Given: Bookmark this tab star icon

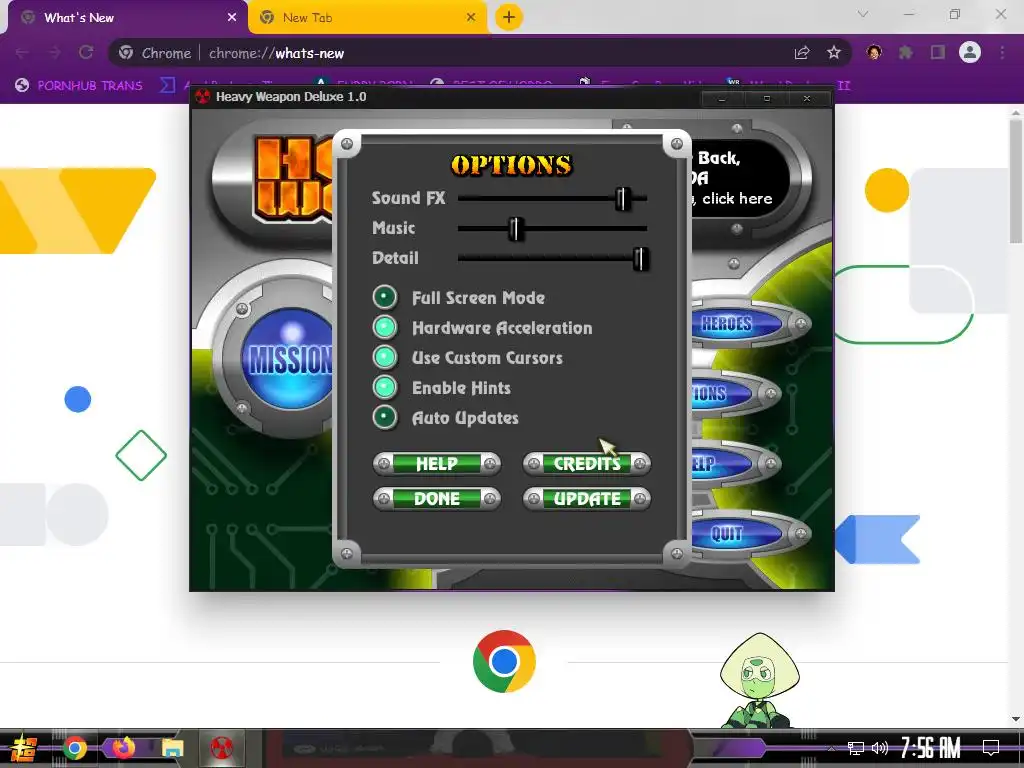Looking at the screenshot, I should (x=834, y=53).
